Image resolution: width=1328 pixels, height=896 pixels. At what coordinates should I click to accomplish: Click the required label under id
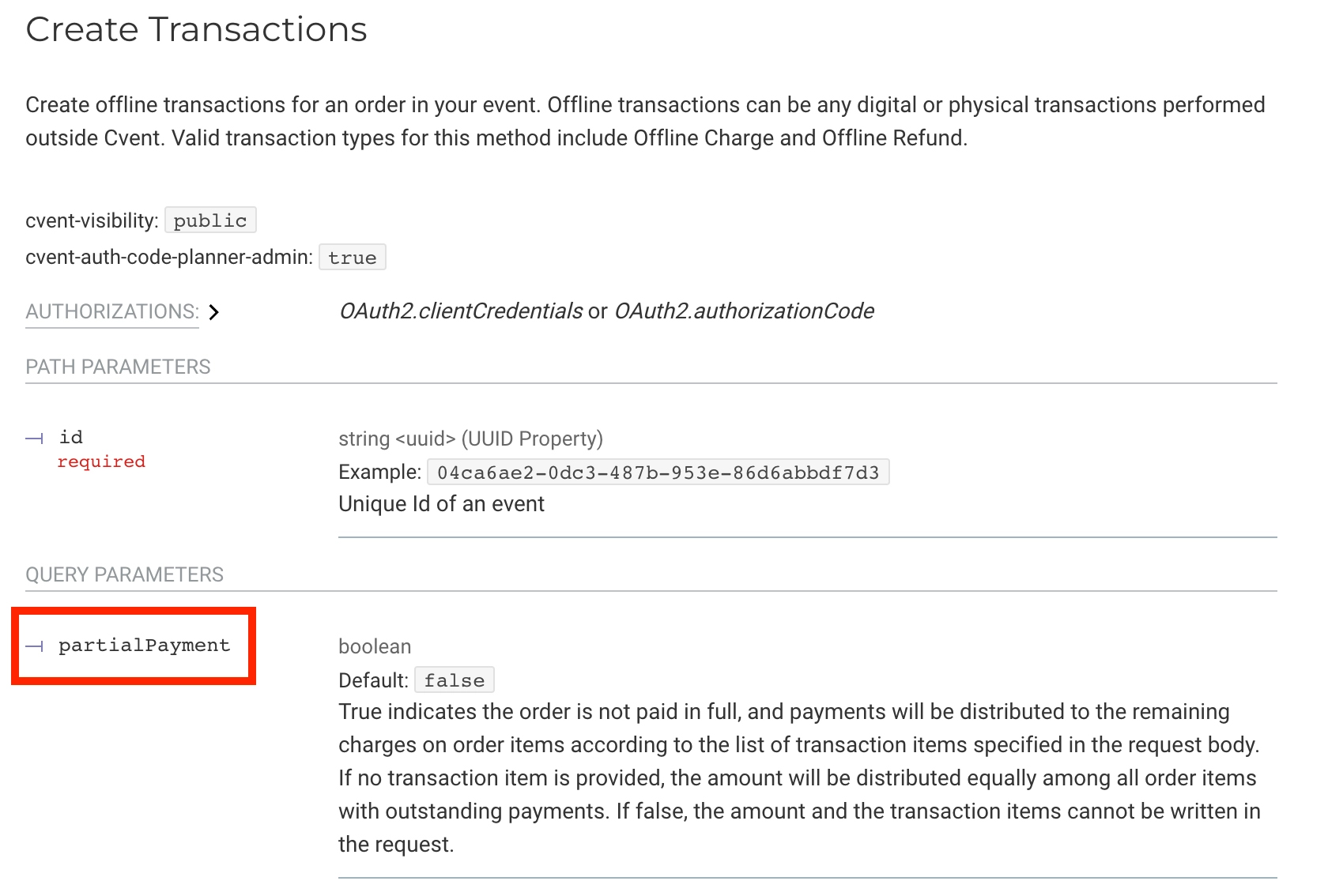pos(101,461)
